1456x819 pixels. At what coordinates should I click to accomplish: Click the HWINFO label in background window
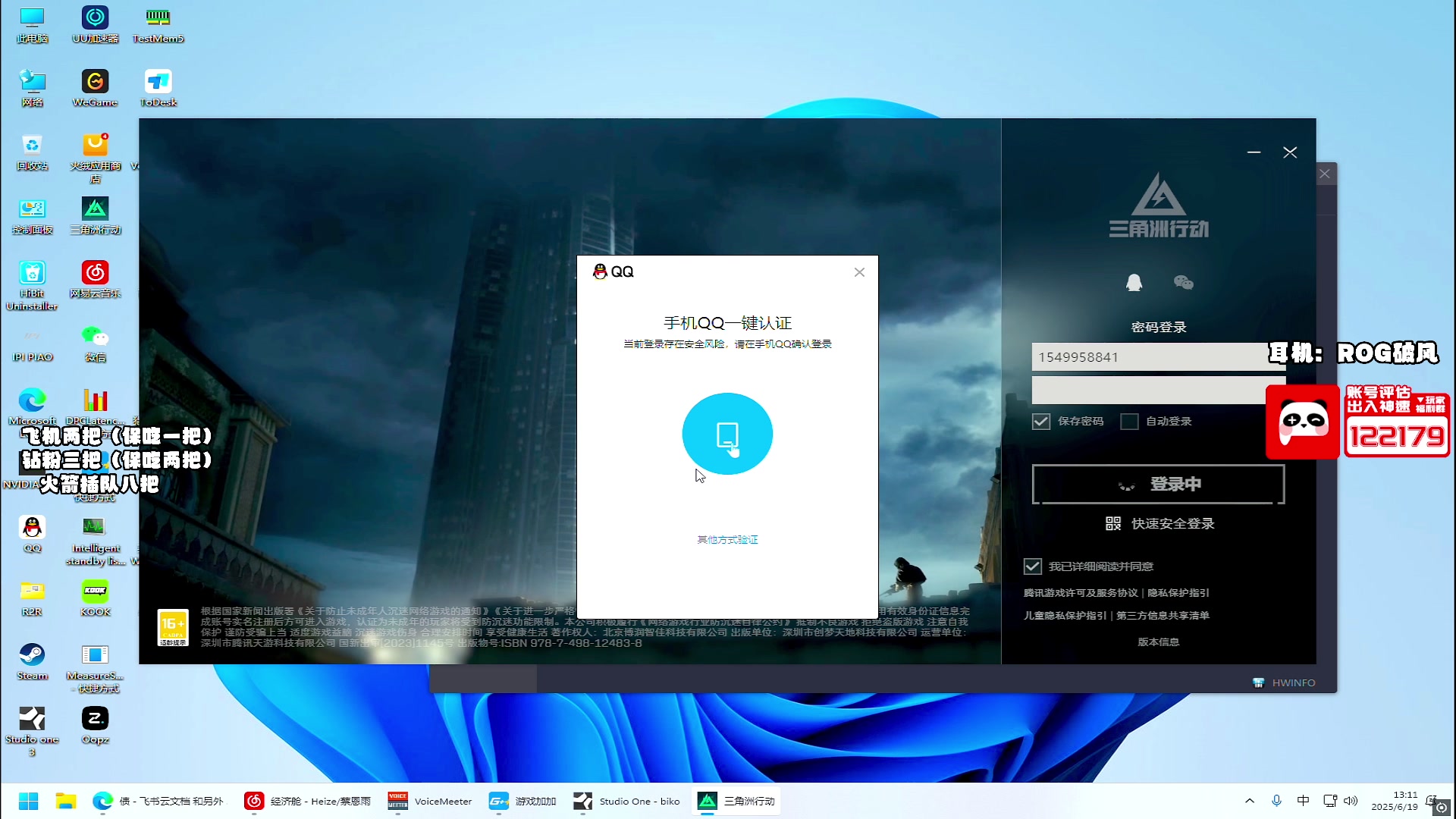[x=1293, y=682]
